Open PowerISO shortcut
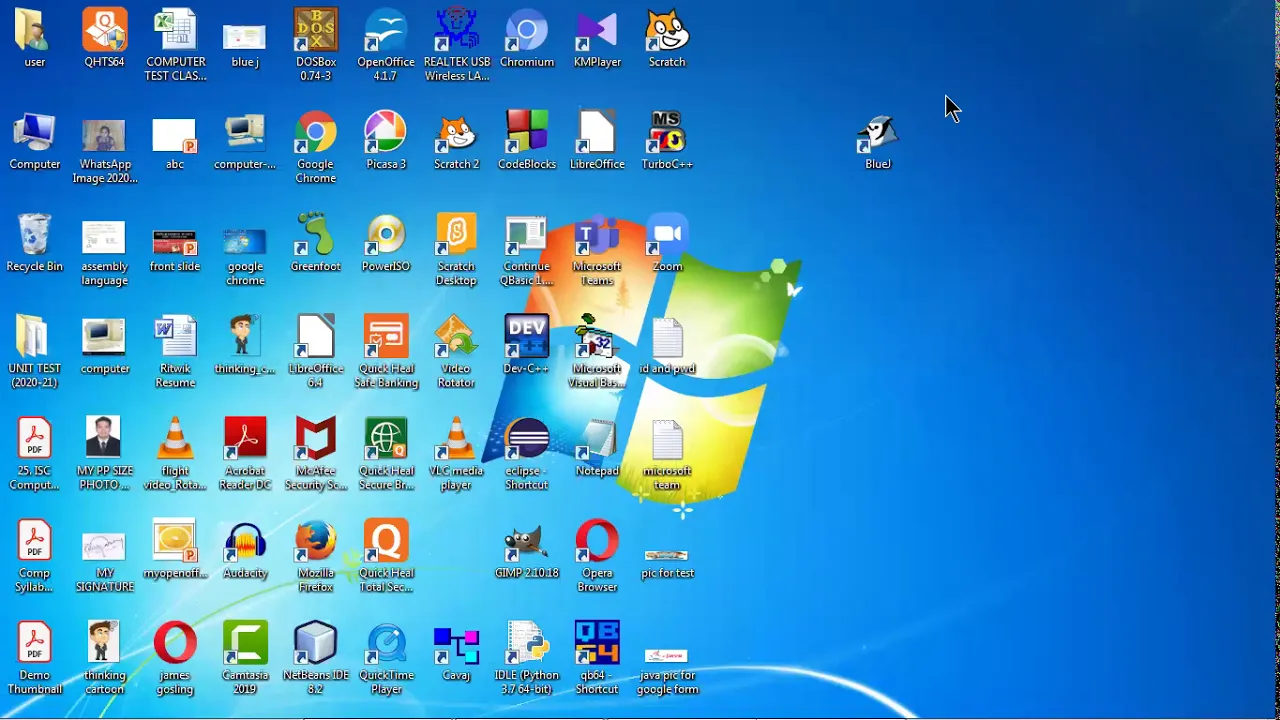This screenshot has height=720, width=1280. click(x=386, y=243)
